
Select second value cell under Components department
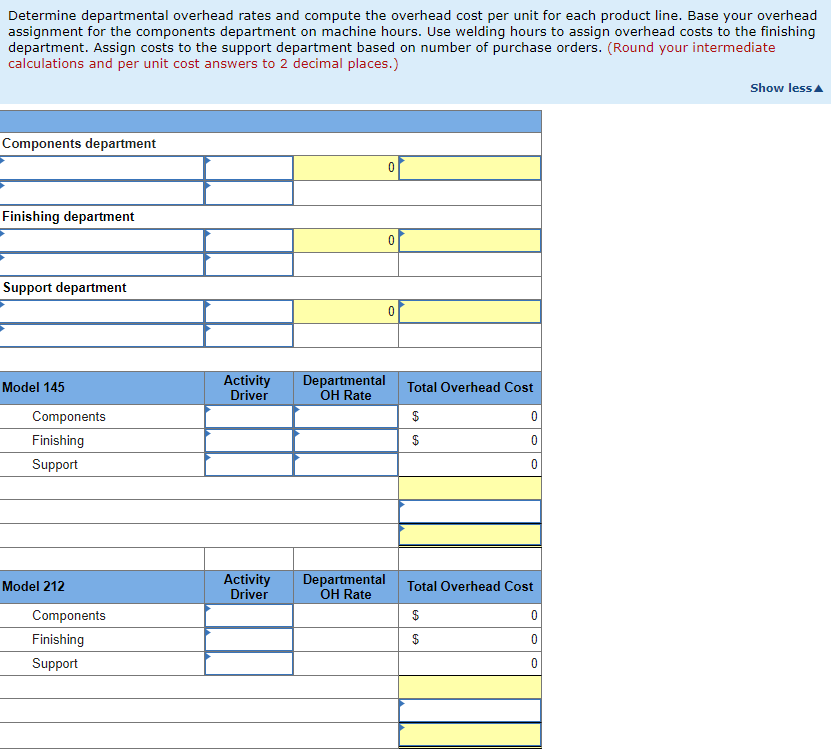coord(249,193)
